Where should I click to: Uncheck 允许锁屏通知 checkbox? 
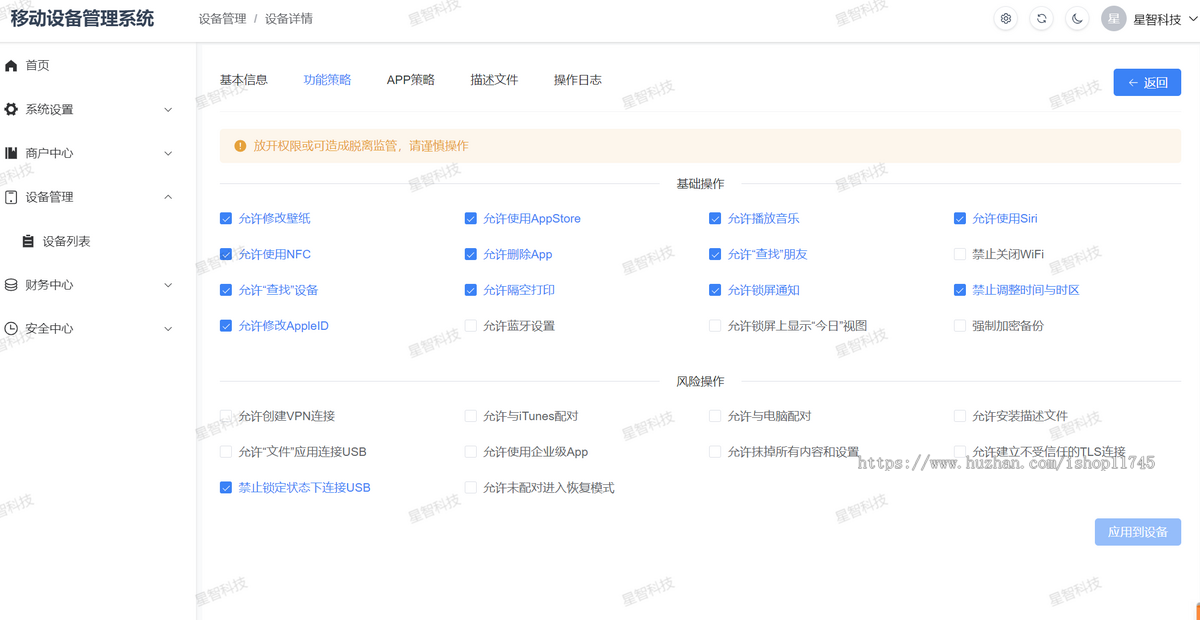point(715,290)
